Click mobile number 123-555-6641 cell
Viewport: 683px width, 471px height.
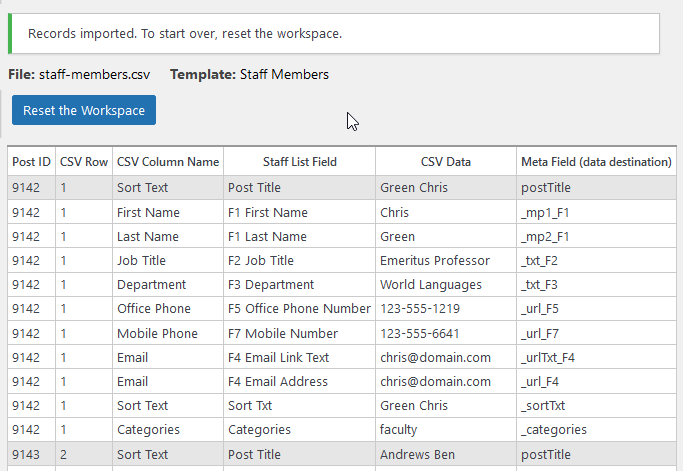[x=420, y=333]
